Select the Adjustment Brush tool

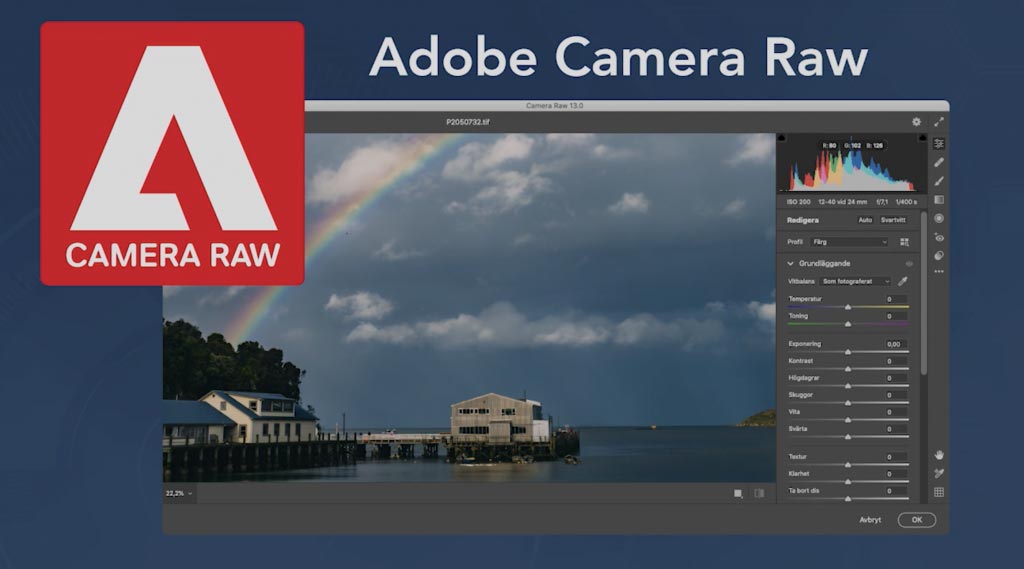939,181
